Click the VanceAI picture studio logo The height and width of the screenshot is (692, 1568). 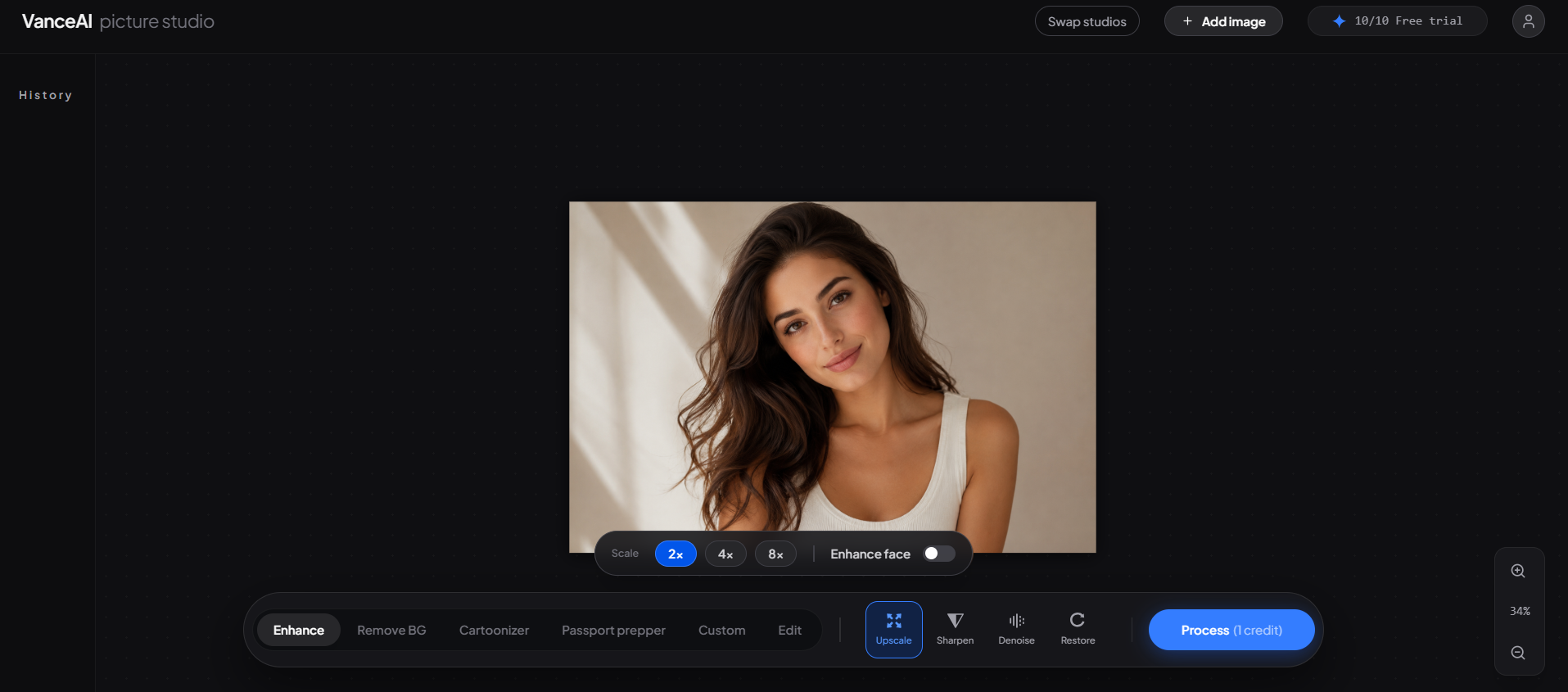coord(118,21)
